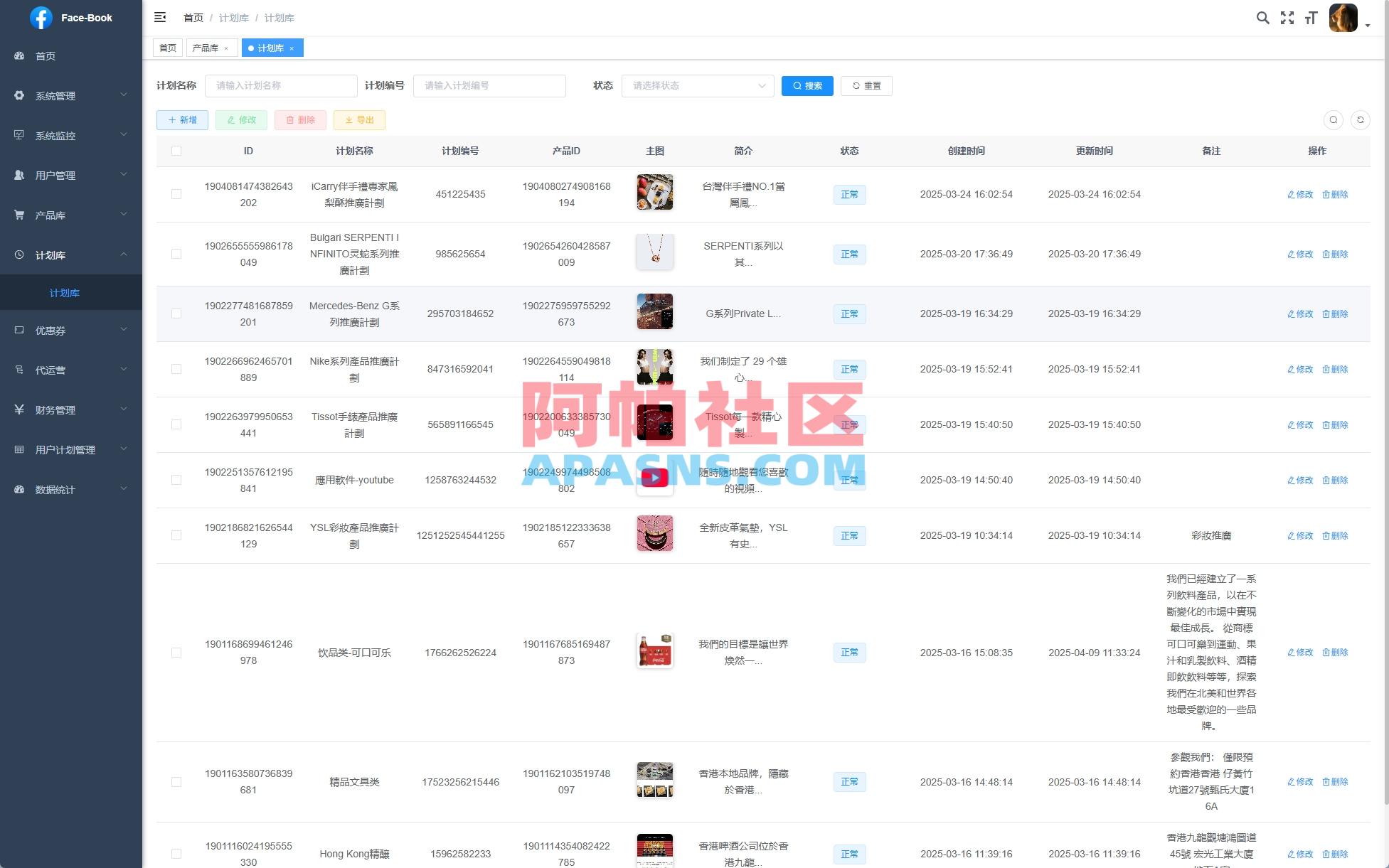Open the font size setting icon
Screen dimensions: 1389x868
coord(1311,18)
